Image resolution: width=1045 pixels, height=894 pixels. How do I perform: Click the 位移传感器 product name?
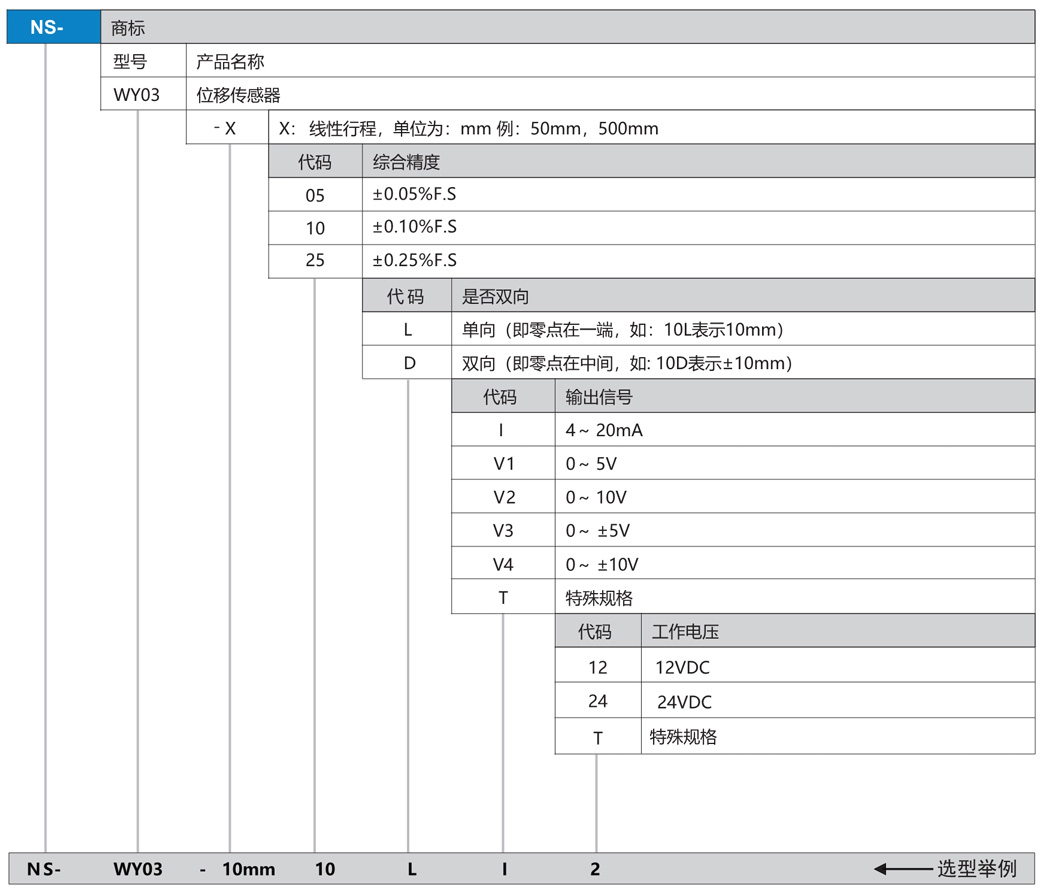[238, 95]
